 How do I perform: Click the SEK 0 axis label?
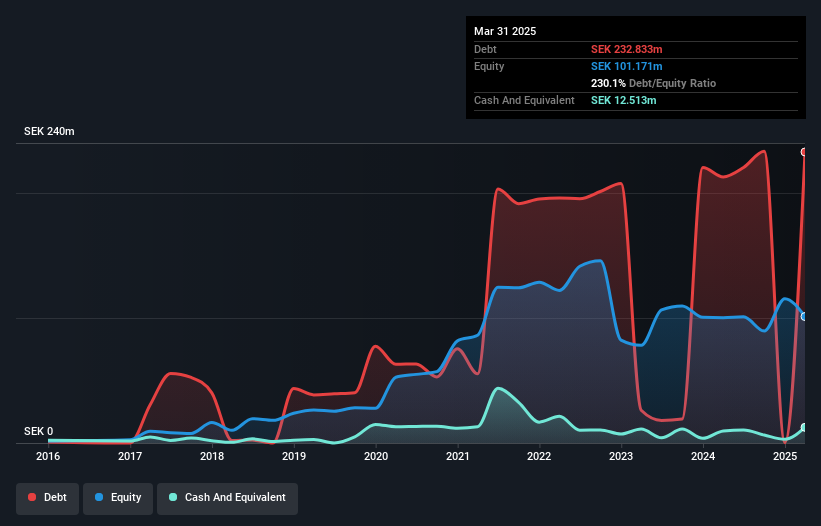[38, 431]
